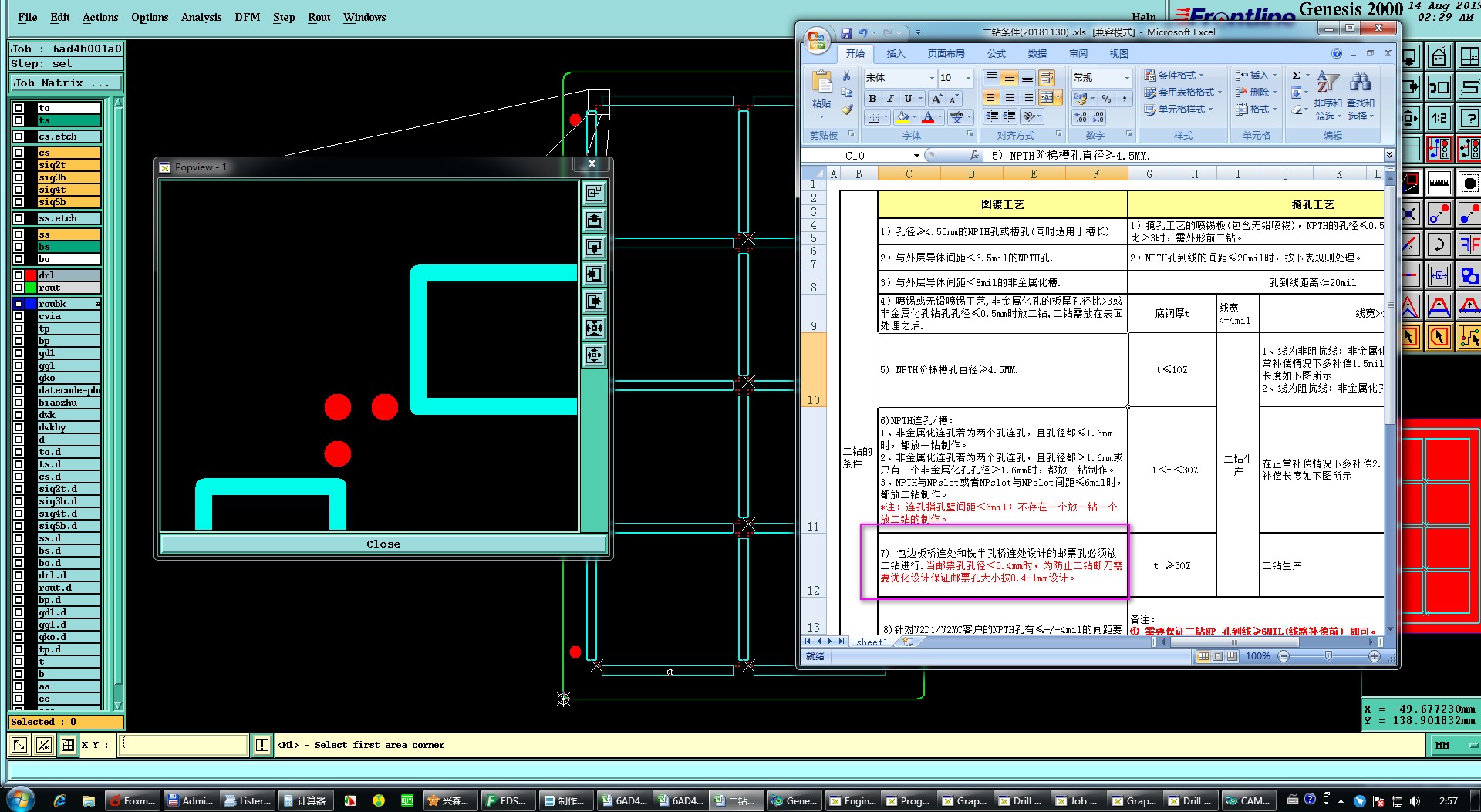Viewport: 1481px width, 812px height.
Task: Click the grid snap icon beside X Y
Action: click(68, 745)
